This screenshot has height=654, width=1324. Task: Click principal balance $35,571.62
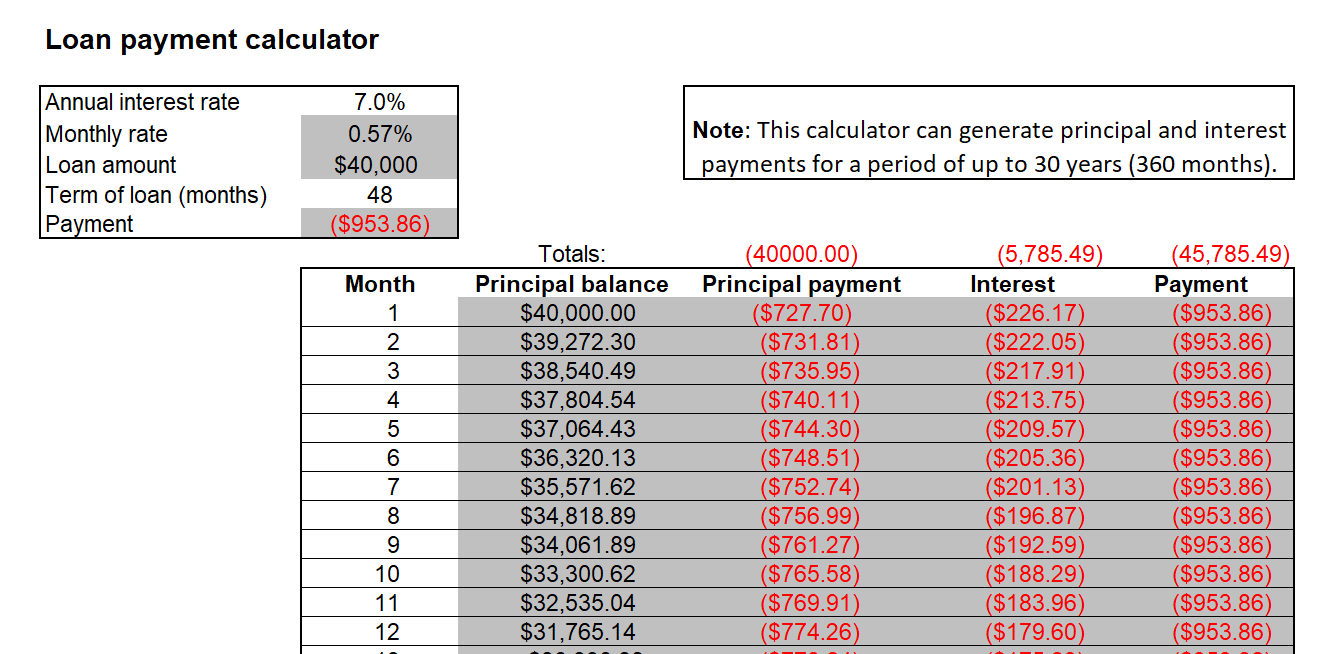click(x=578, y=487)
